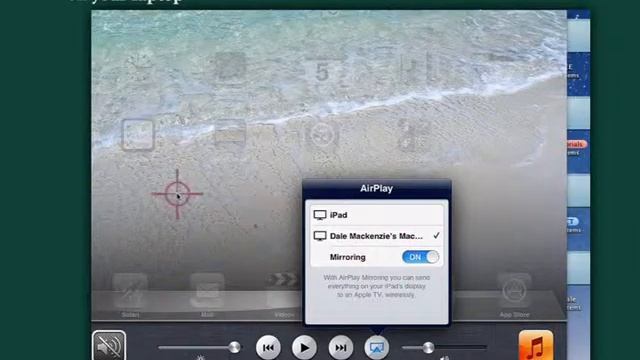Click the AirPlay popup title

tap(376, 189)
